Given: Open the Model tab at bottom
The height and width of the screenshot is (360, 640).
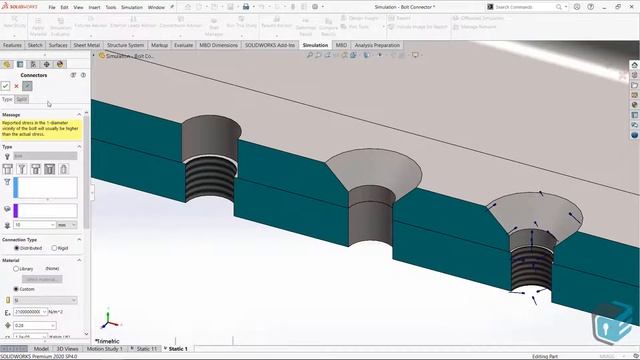Looking at the screenshot, I should coord(41,349).
